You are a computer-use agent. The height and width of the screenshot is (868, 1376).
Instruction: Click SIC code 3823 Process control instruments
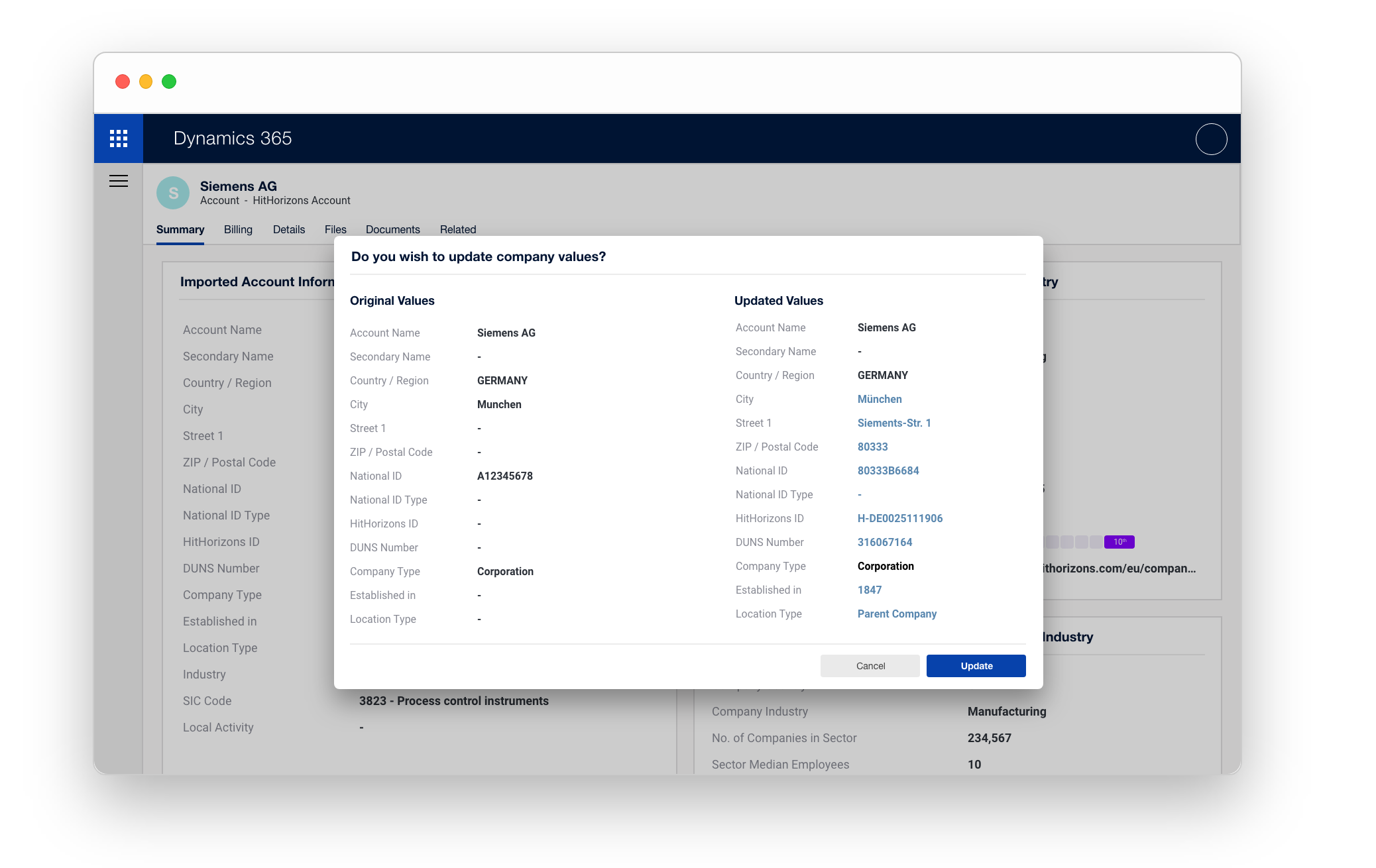coord(454,700)
